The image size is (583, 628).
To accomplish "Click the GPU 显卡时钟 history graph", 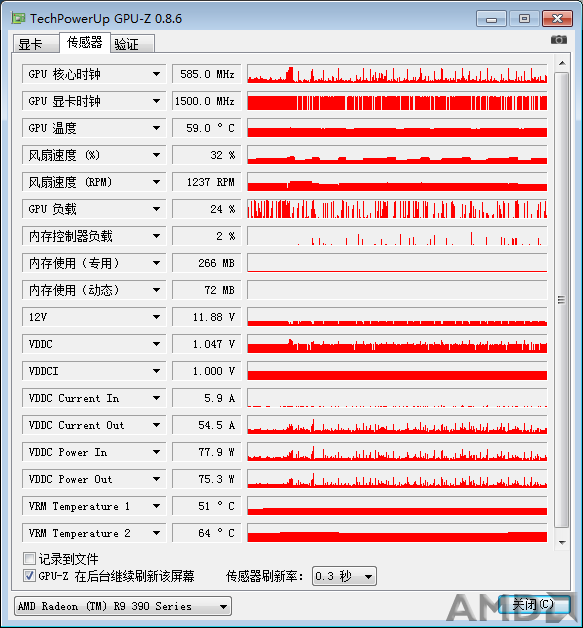I will pyautogui.click(x=397, y=101).
